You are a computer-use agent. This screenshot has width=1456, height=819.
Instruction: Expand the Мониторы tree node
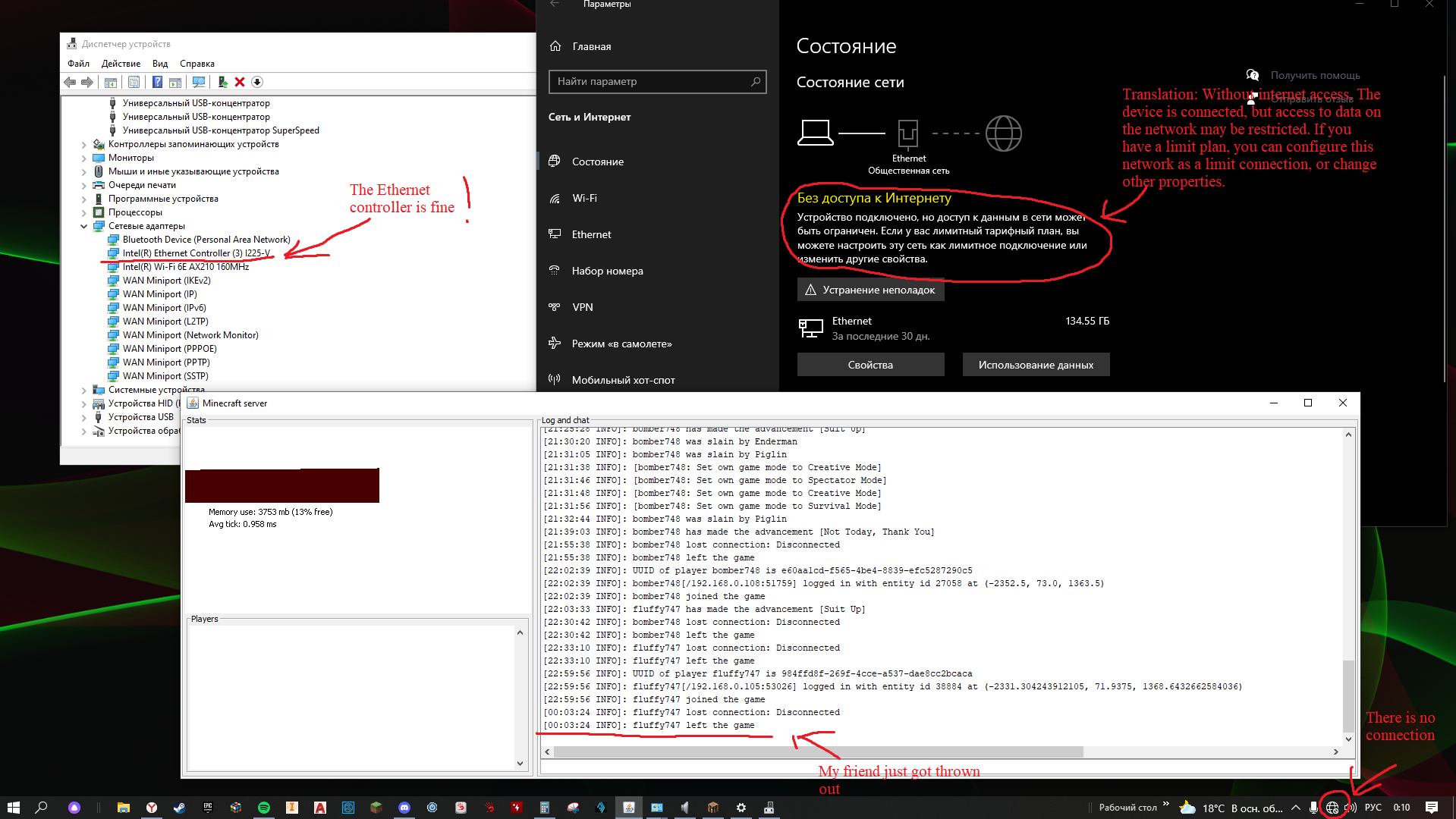point(83,158)
